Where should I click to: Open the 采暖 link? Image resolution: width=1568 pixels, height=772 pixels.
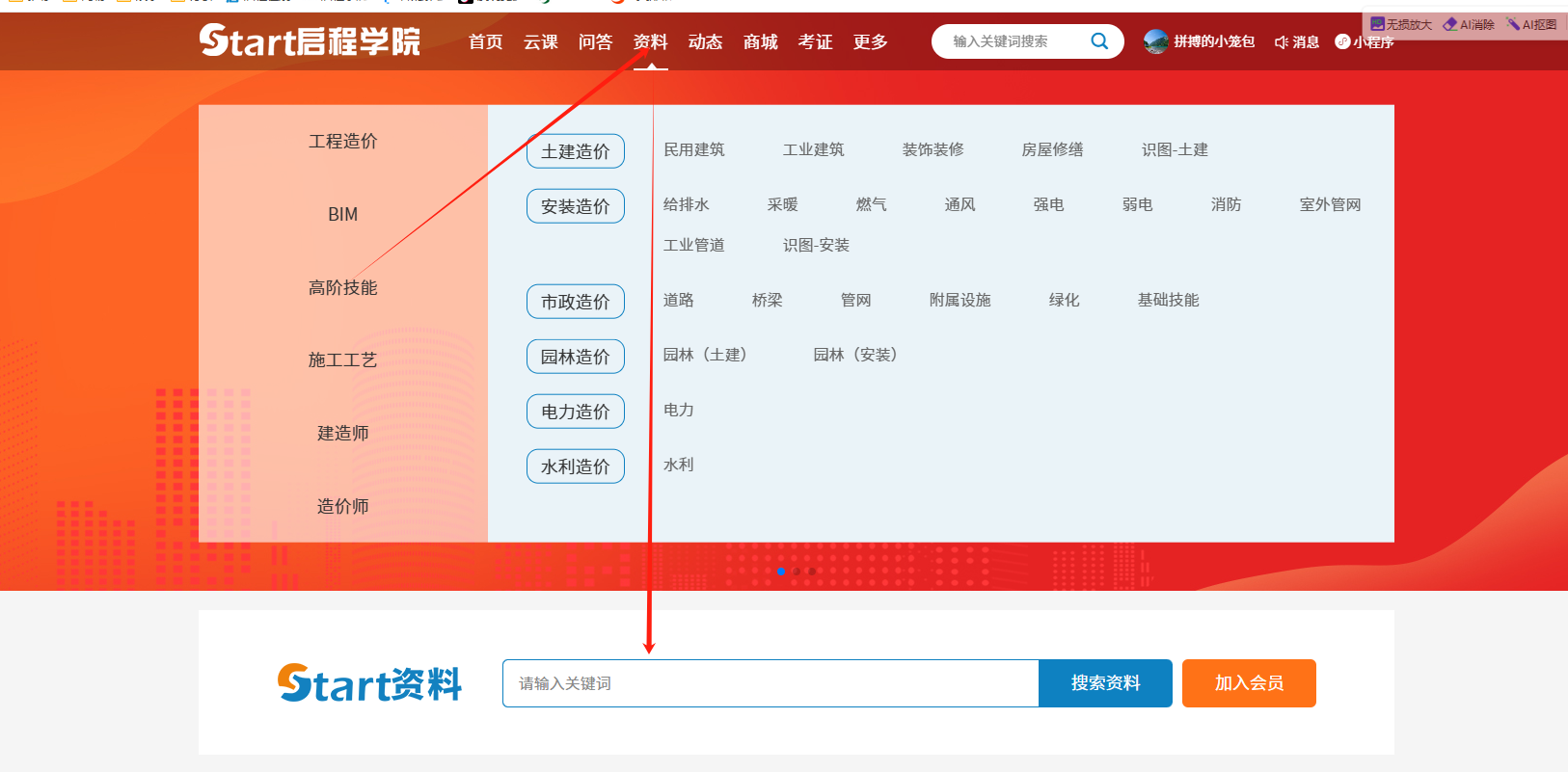pyautogui.click(x=783, y=204)
